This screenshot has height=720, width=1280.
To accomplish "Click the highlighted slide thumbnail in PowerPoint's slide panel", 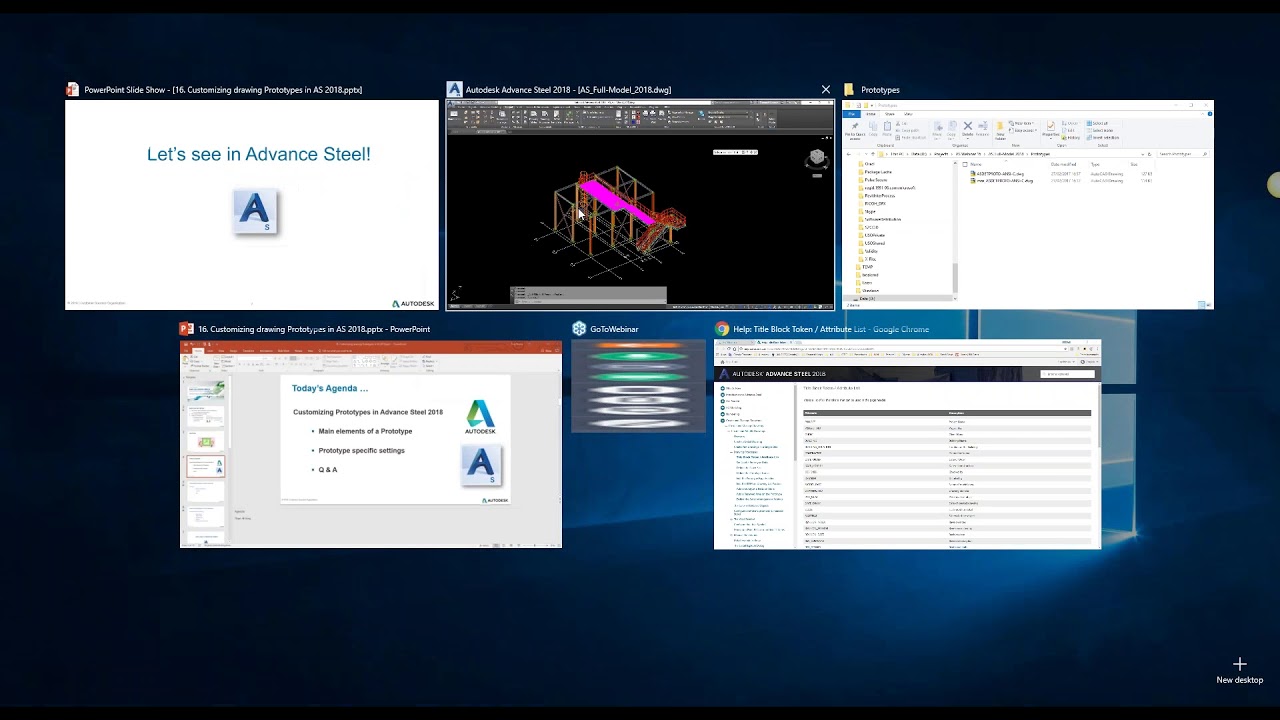I will click(x=206, y=467).
